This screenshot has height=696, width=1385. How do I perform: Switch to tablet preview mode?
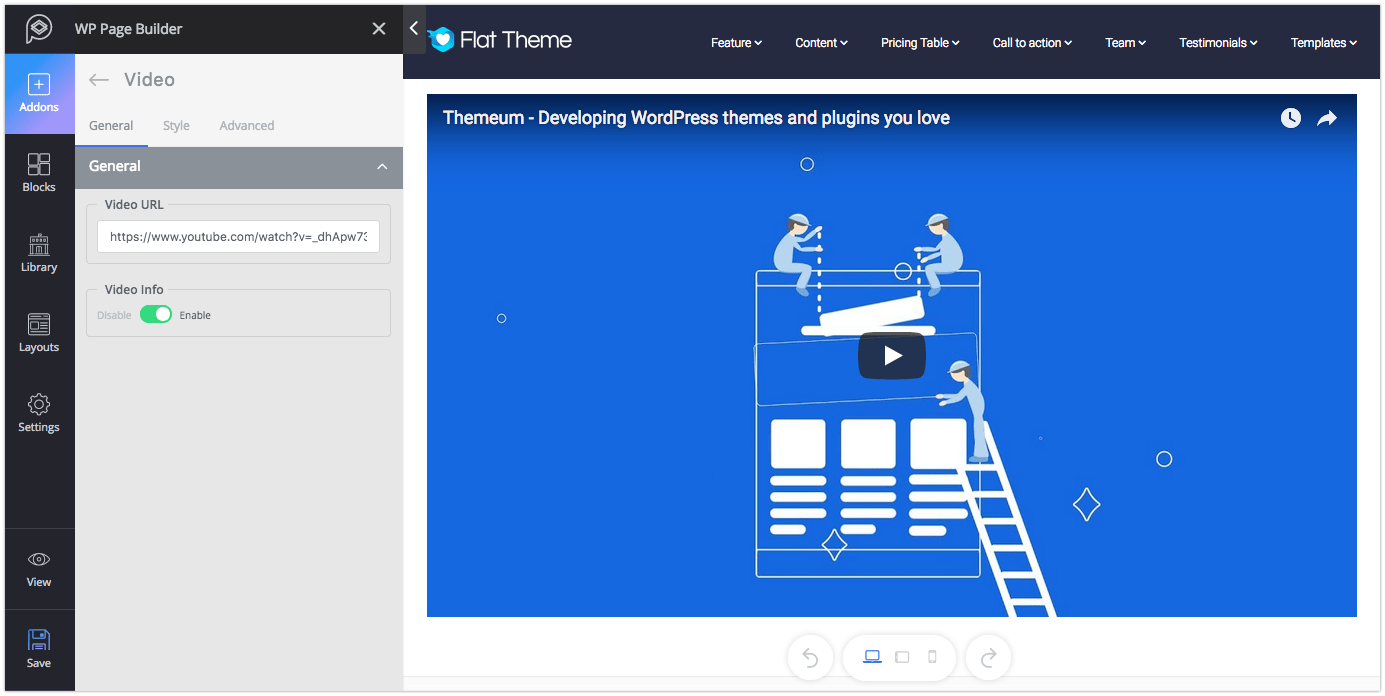pos(902,657)
